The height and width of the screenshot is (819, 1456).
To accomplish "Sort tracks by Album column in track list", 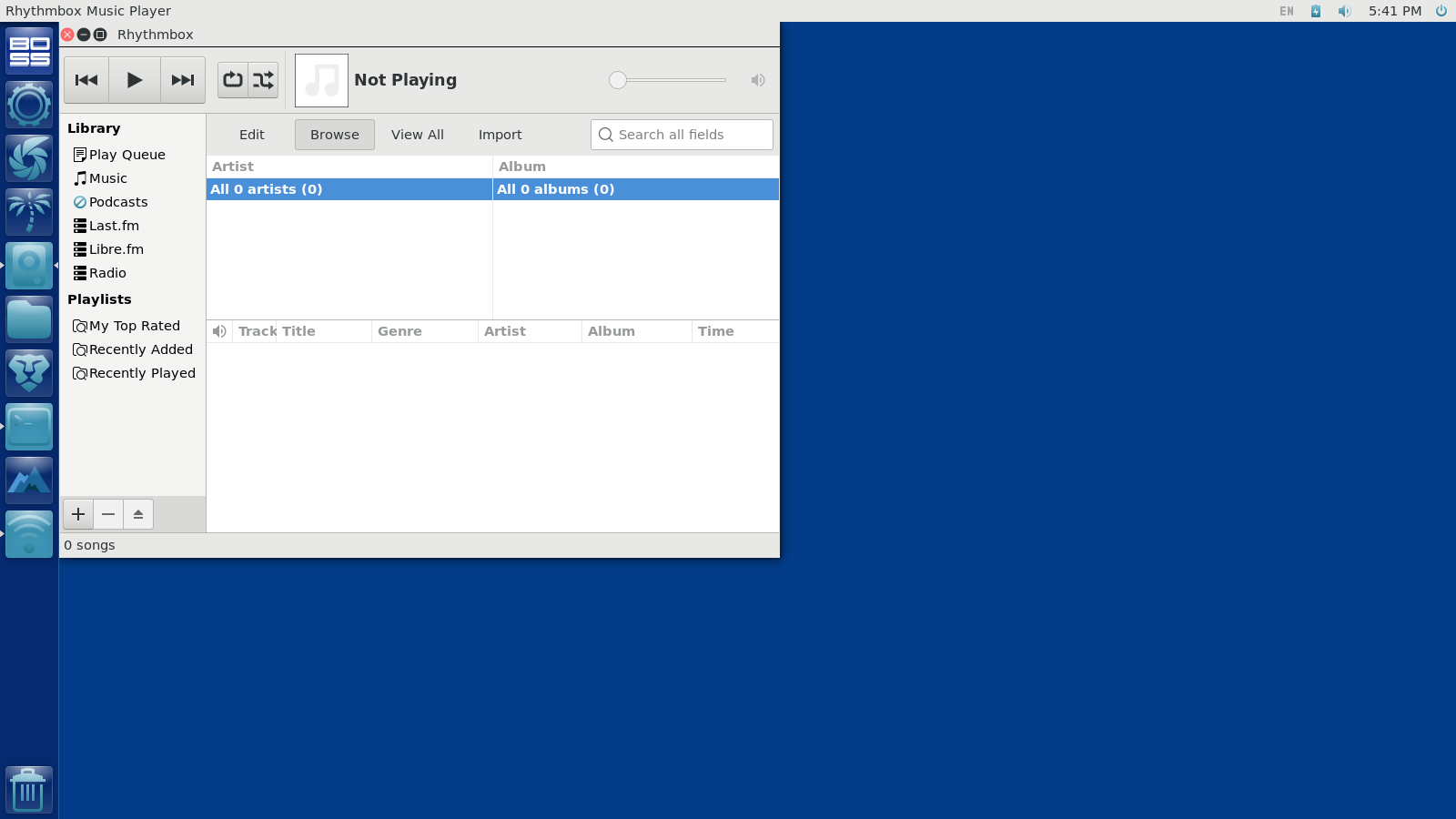I will [637, 331].
